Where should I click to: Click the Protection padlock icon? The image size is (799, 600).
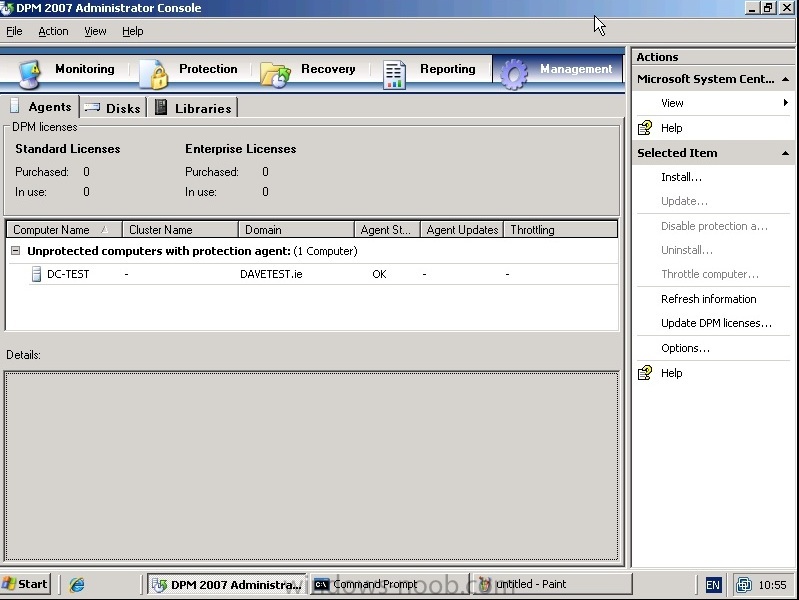point(154,74)
